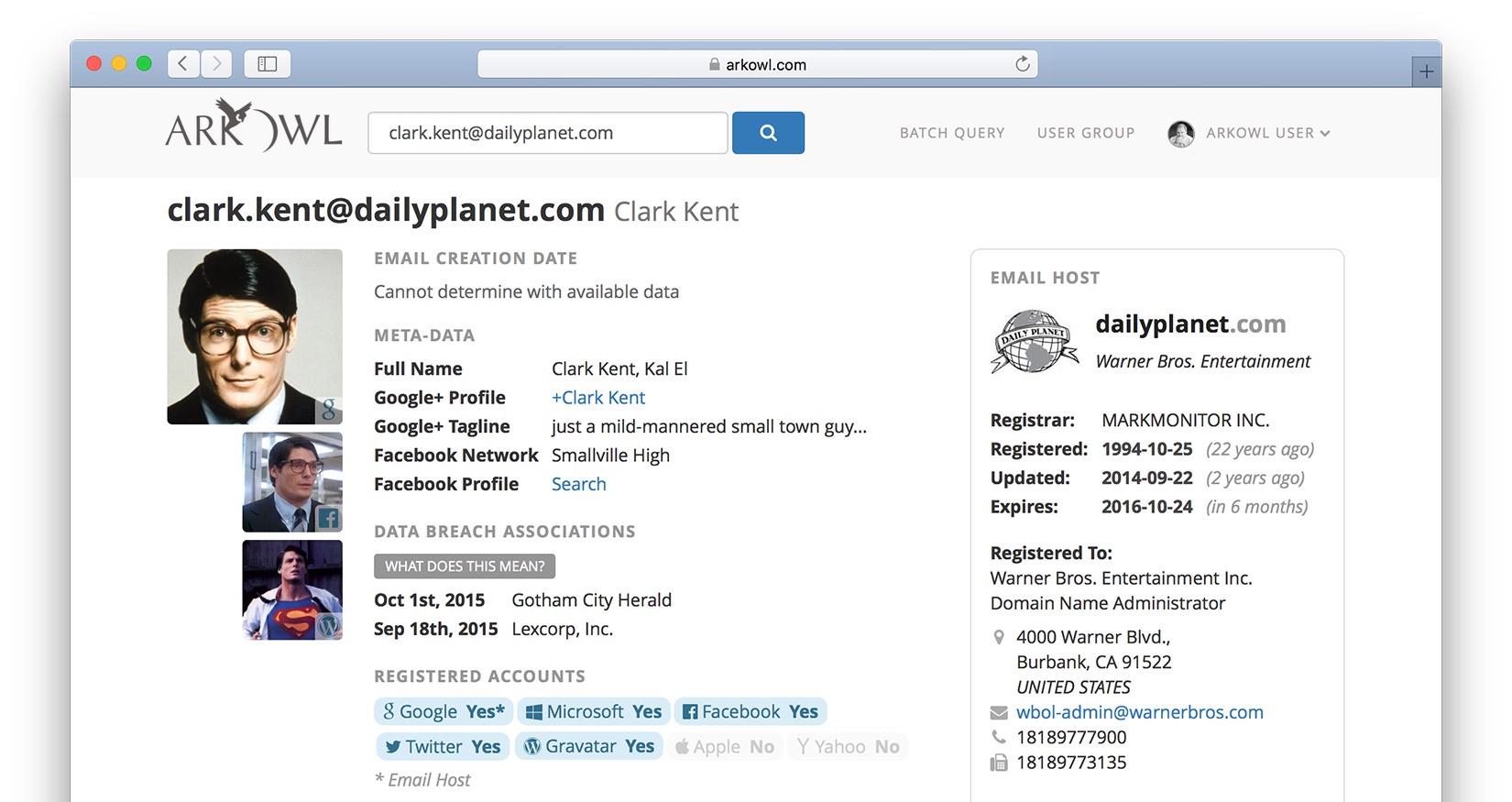1512x802 pixels.
Task: Click the blue magnifier search button
Action: coord(768,133)
